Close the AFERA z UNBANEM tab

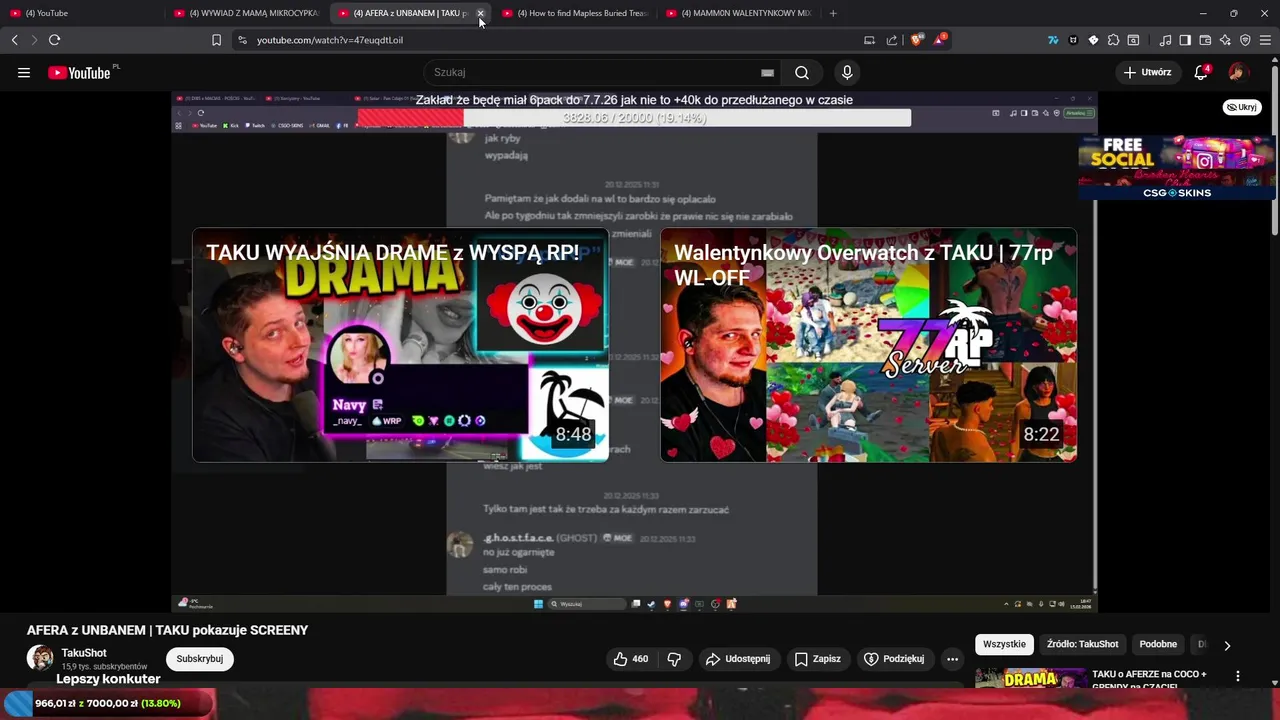pos(480,13)
